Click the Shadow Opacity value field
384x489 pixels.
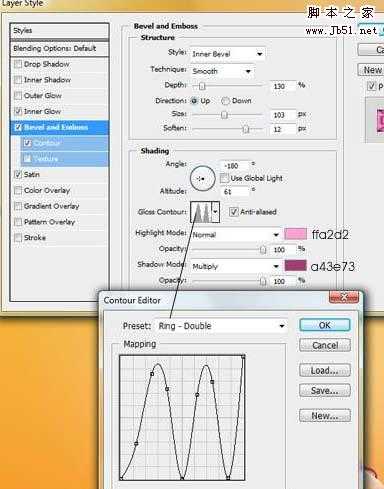pos(283,281)
